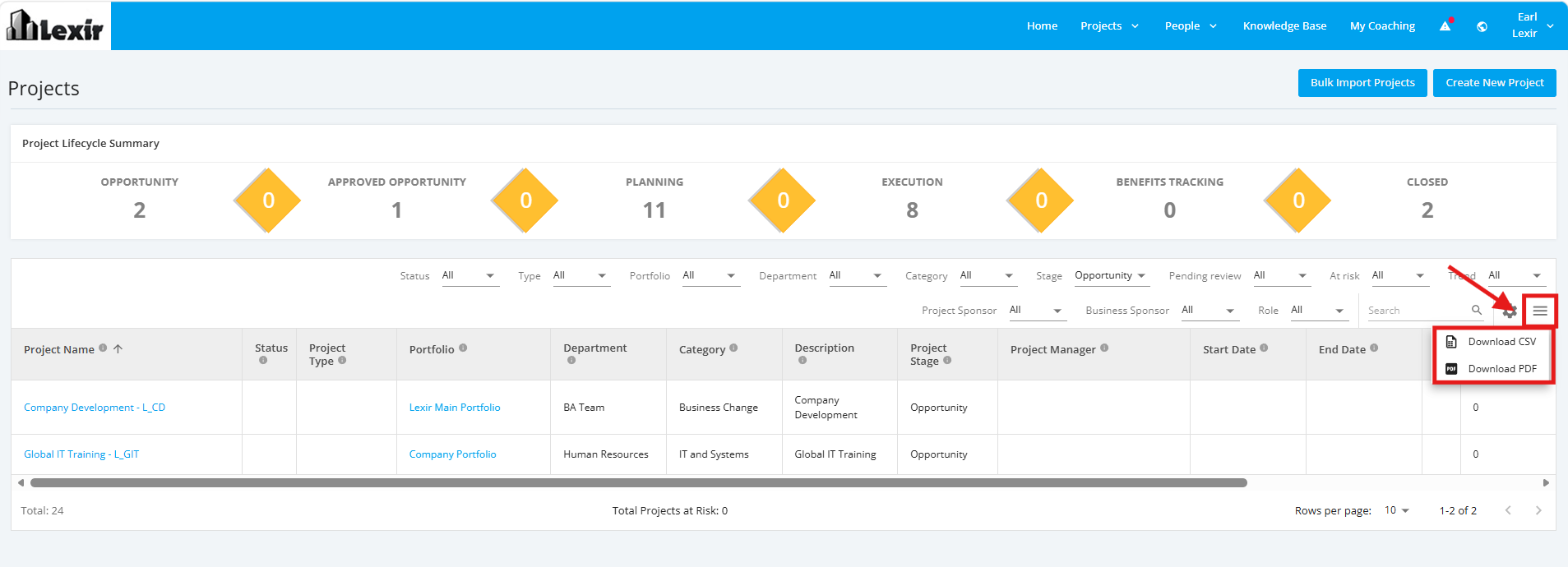Image resolution: width=1568 pixels, height=567 pixels.
Task: Expand the Department filter dropdown
Action: click(x=856, y=276)
